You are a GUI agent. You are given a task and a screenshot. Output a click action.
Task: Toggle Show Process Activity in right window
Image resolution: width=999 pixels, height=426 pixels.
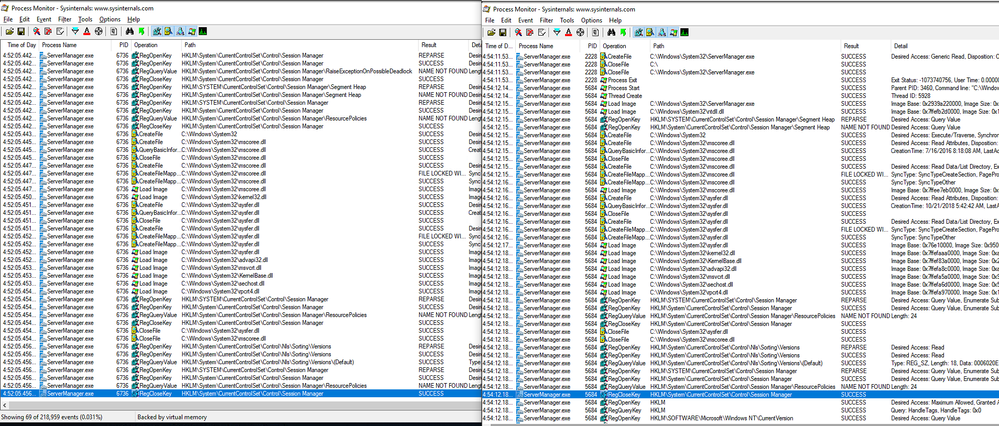[673, 31]
